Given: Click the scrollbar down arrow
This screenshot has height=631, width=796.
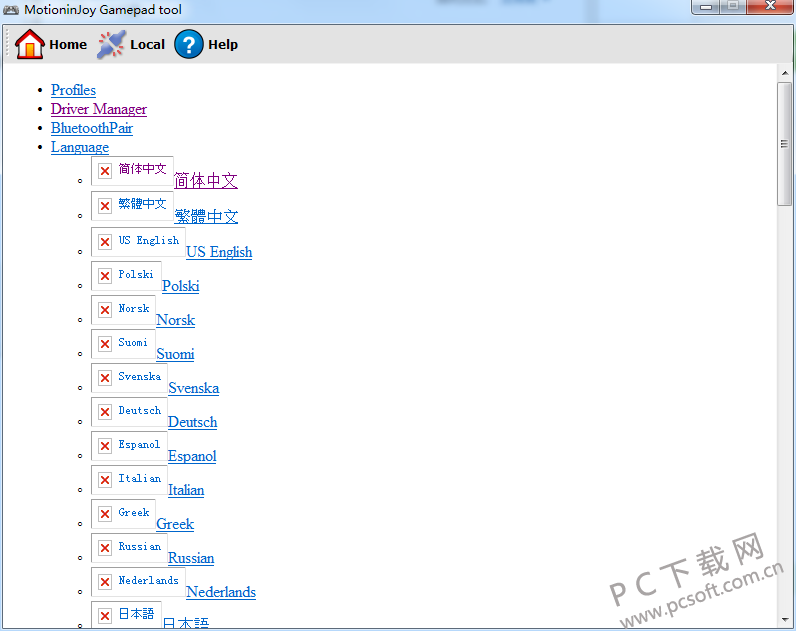Looking at the screenshot, I should coord(785,620).
